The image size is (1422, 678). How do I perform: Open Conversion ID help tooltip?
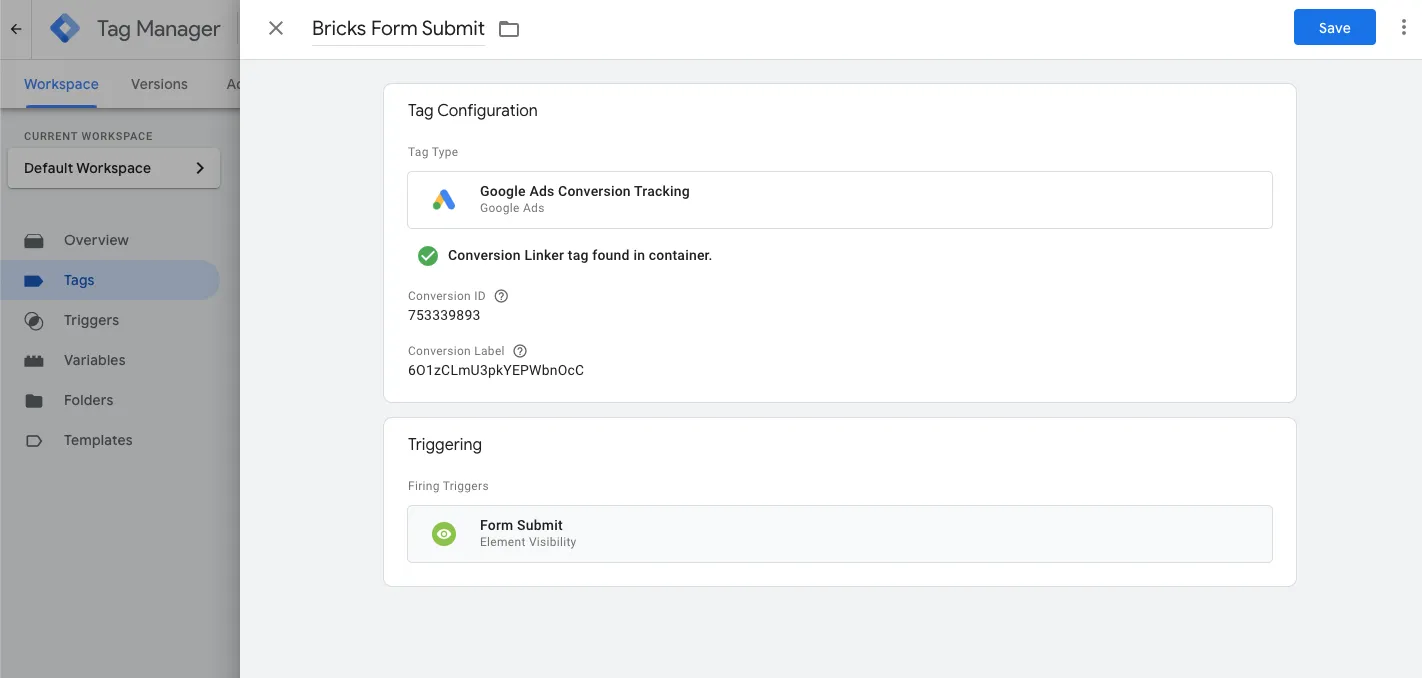pyautogui.click(x=501, y=295)
